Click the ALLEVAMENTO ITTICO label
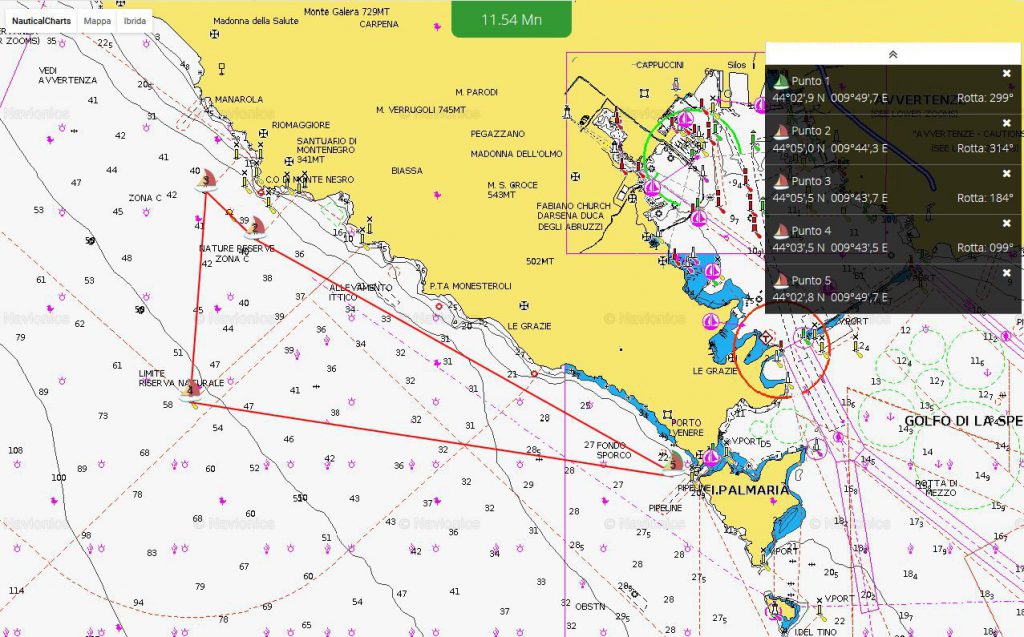This screenshot has height=637, width=1024. point(360,292)
